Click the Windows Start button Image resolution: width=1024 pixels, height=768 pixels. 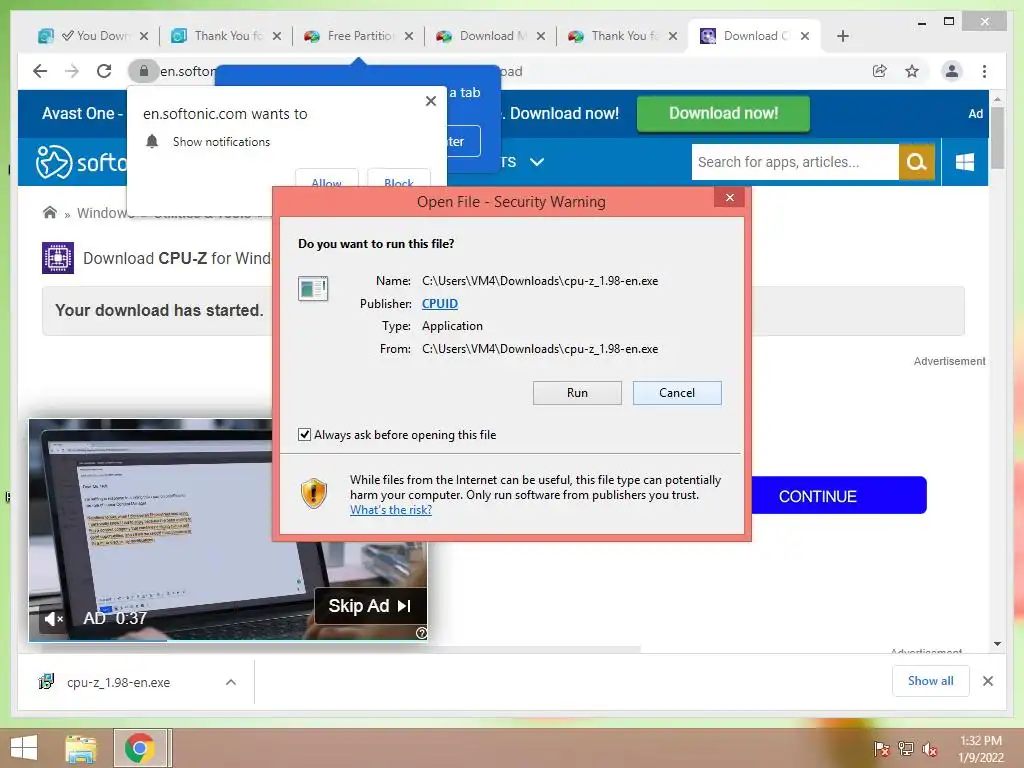pos(24,748)
